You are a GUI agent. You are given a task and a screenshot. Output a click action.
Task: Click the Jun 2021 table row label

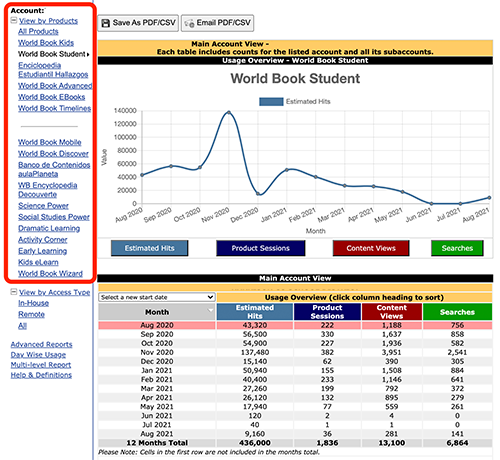tap(157, 416)
